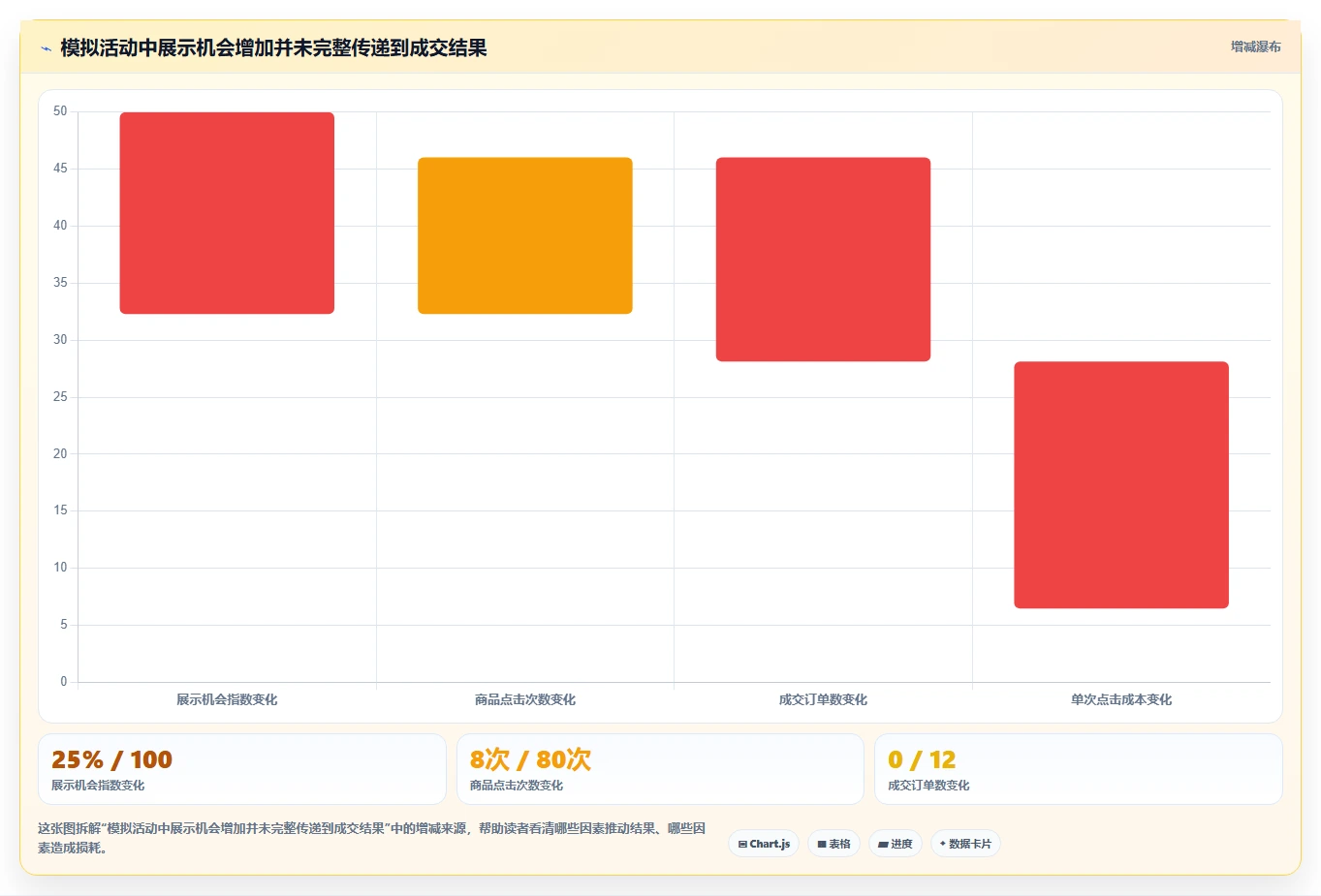The height and width of the screenshot is (896, 1321).
Task: Select the 数据卡片 tag chip
Action: click(x=965, y=844)
